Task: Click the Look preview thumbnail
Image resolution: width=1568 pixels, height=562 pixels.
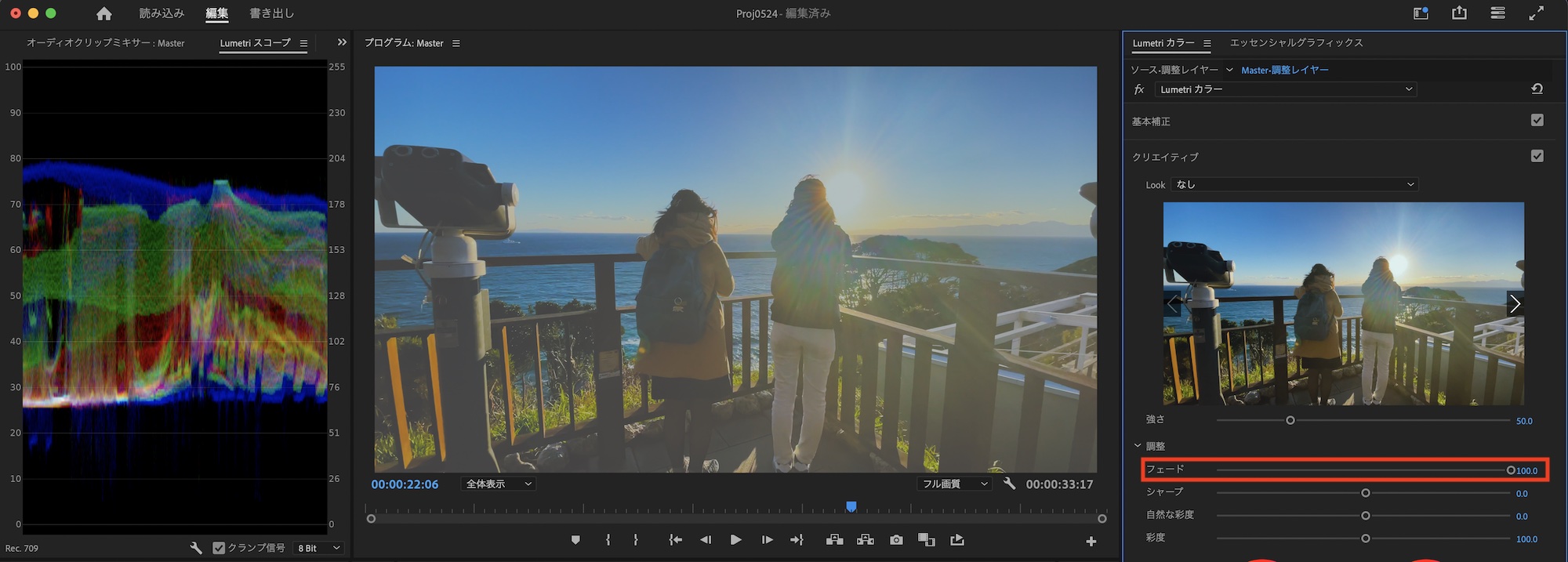Action: [x=1344, y=303]
